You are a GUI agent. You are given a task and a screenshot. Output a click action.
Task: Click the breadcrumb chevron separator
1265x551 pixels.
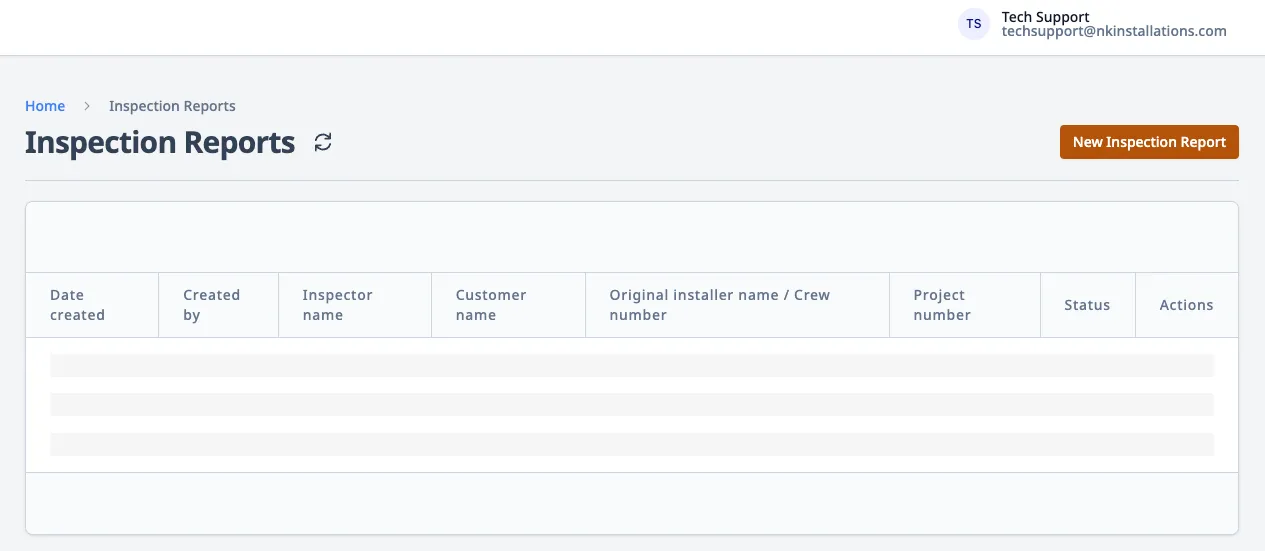(x=87, y=106)
